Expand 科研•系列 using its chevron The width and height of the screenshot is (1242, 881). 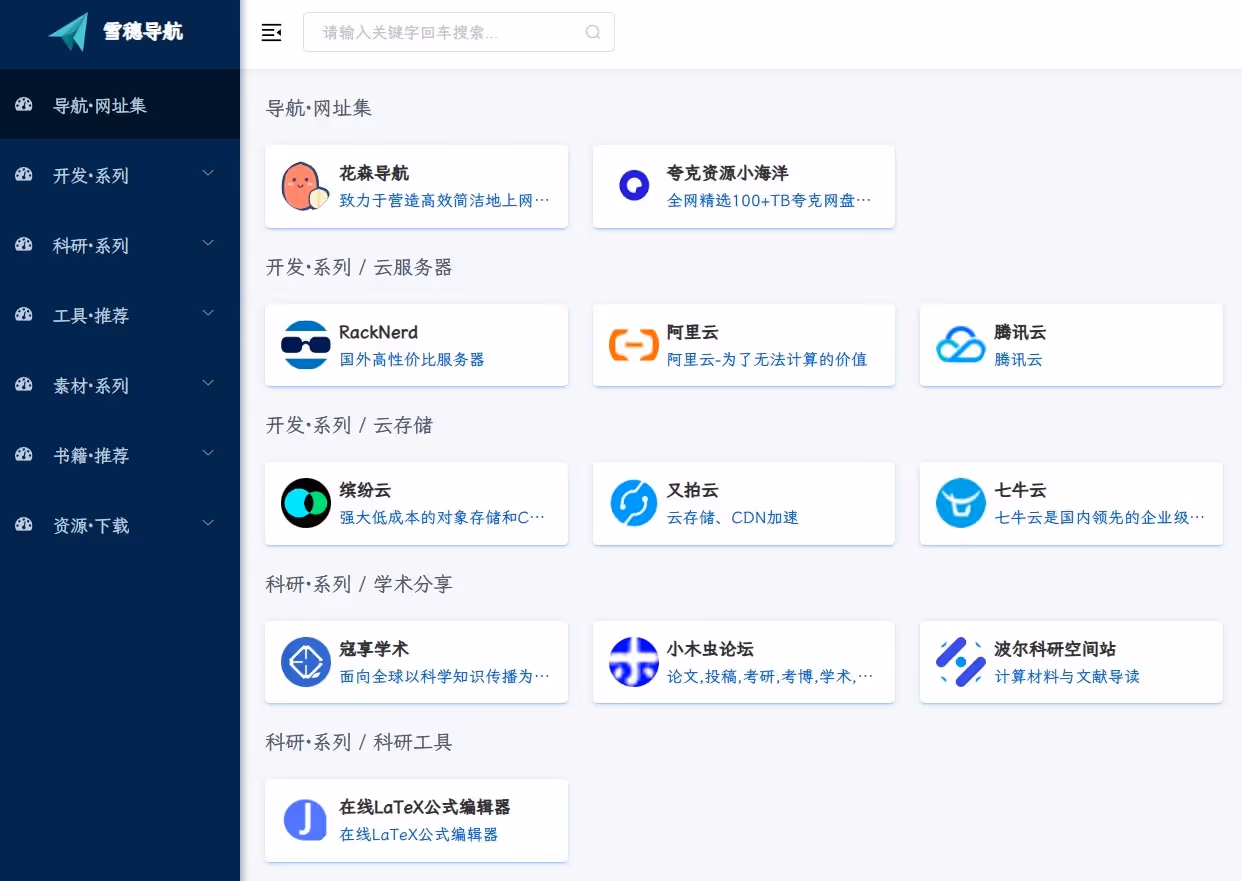208,243
